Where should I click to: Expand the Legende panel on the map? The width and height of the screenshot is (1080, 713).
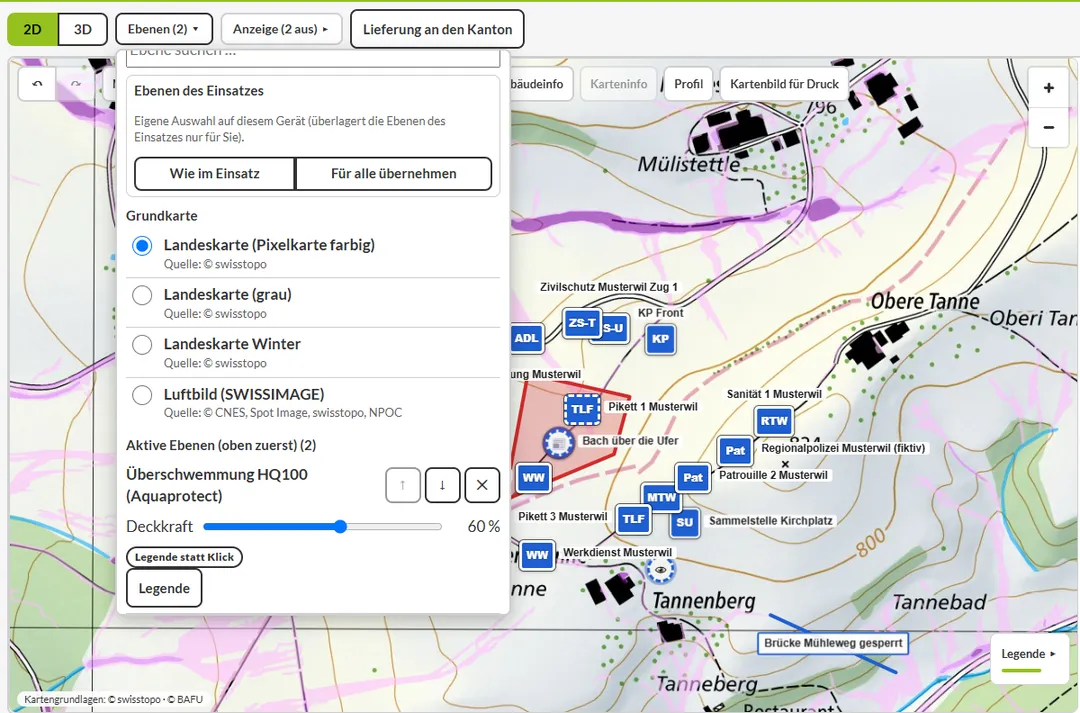[1029, 658]
